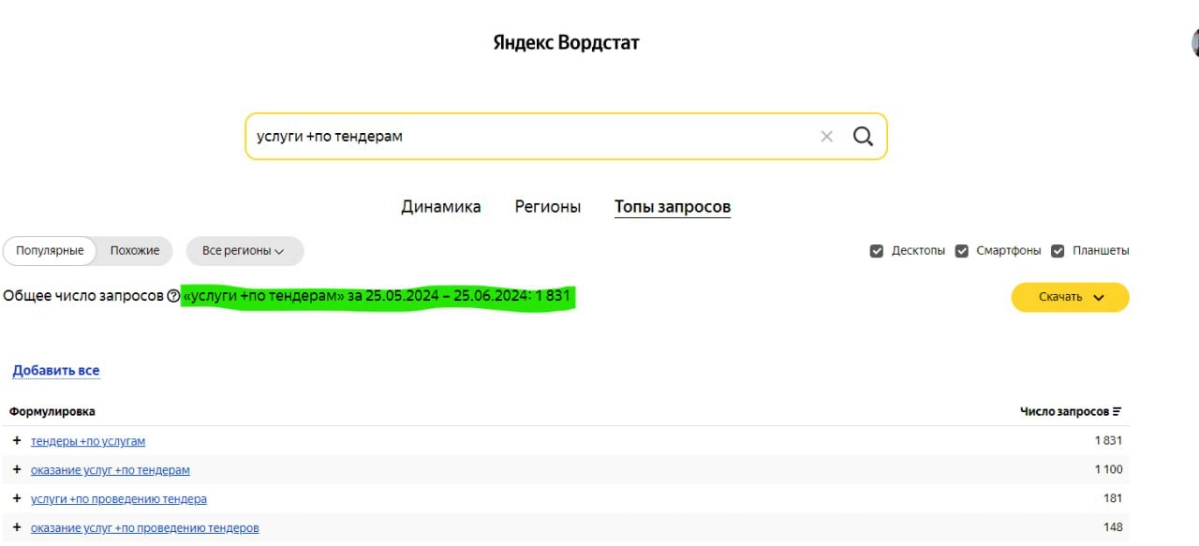Click the Добавить все link
1199x546 pixels.
click(x=56, y=371)
